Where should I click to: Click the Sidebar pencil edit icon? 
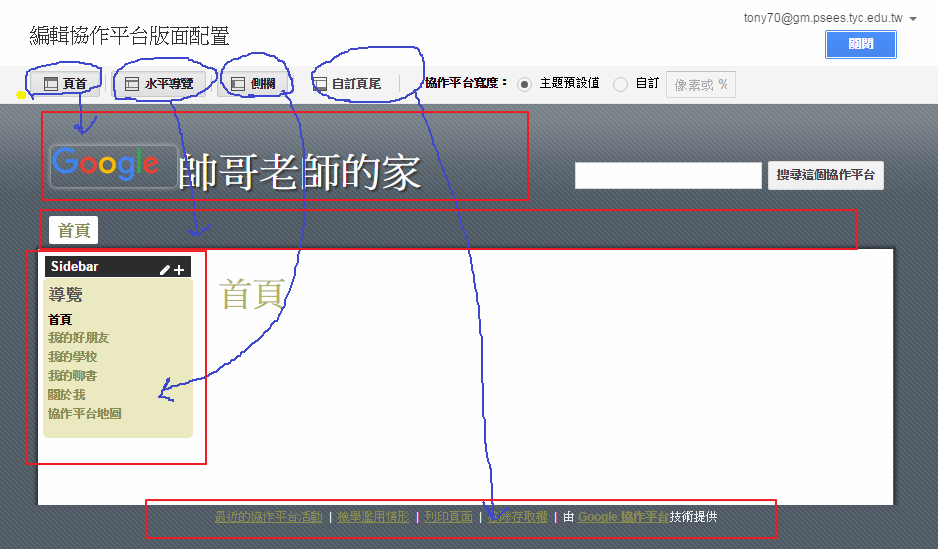point(165,269)
